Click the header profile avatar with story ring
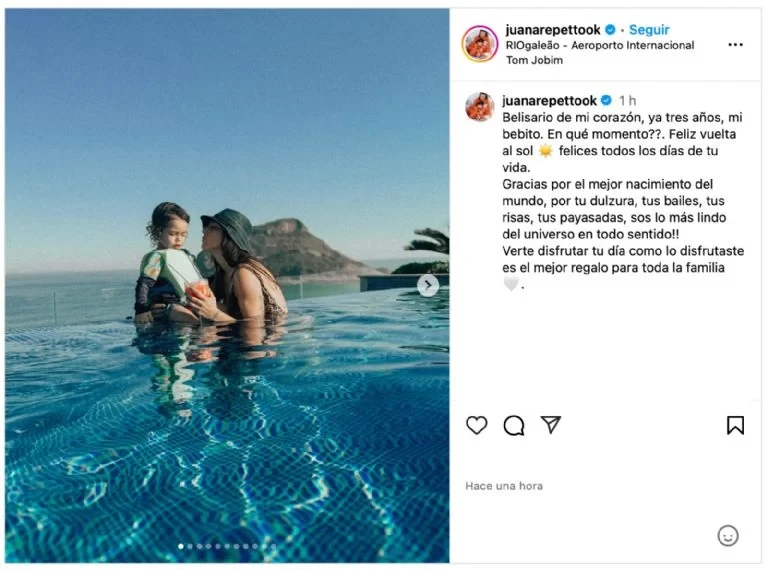 [x=480, y=44]
